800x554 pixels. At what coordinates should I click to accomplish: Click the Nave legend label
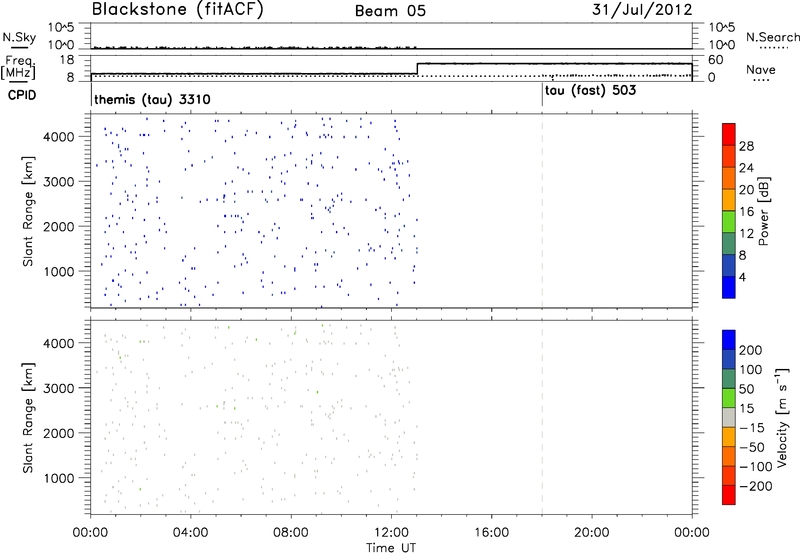[x=761, y=69]
